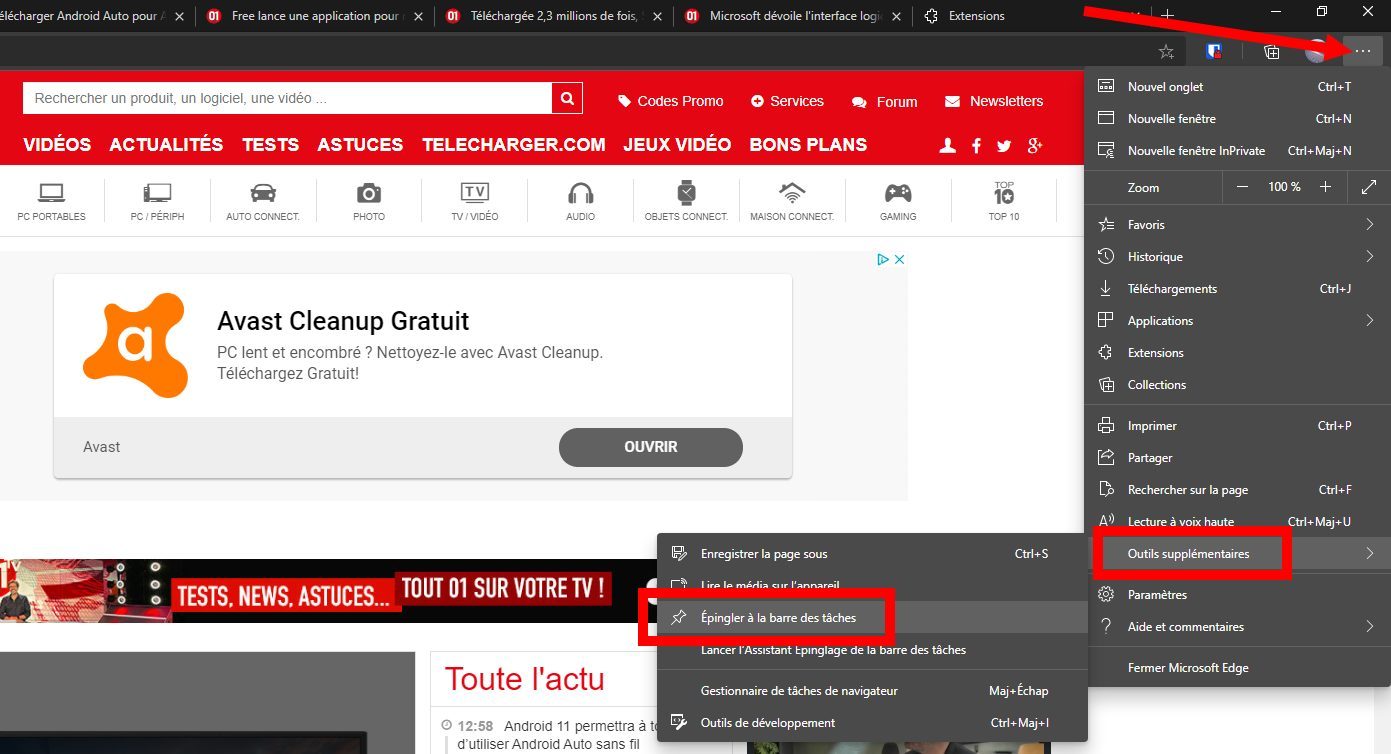This screenshot has height=754, width=1391.
Task: Click the favorites star icon in address bar
Action: (x=1166, y=52)
